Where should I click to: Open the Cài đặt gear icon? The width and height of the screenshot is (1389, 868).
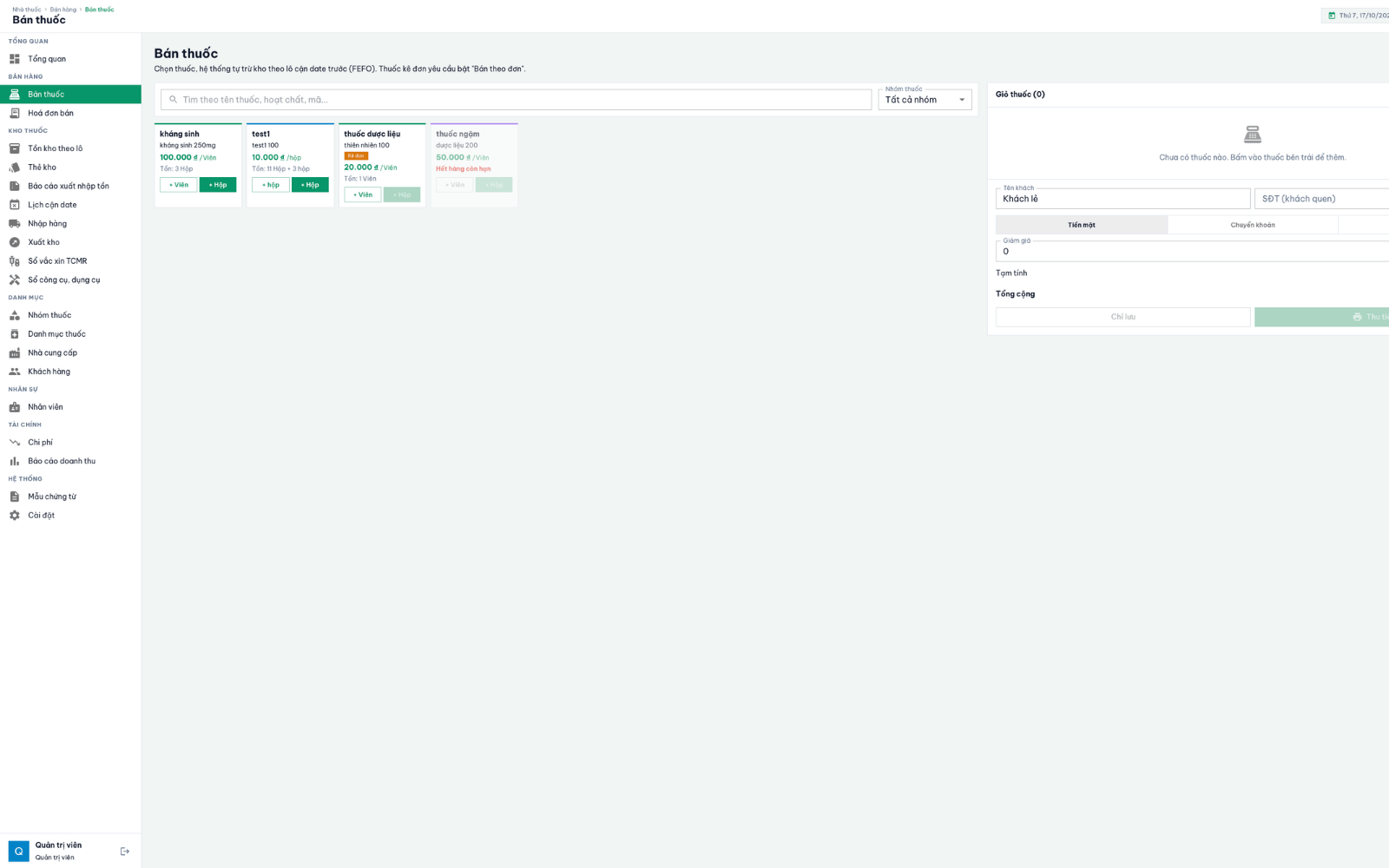pos(15,516)
